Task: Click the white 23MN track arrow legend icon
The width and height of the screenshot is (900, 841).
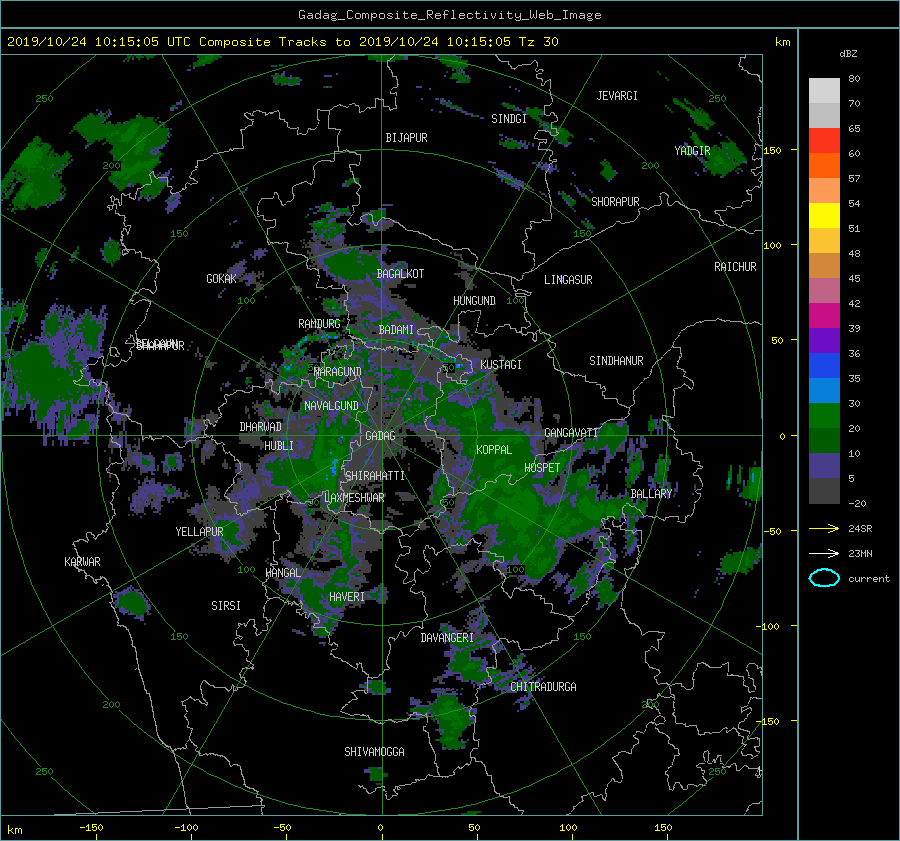Action: coord(824,553)
